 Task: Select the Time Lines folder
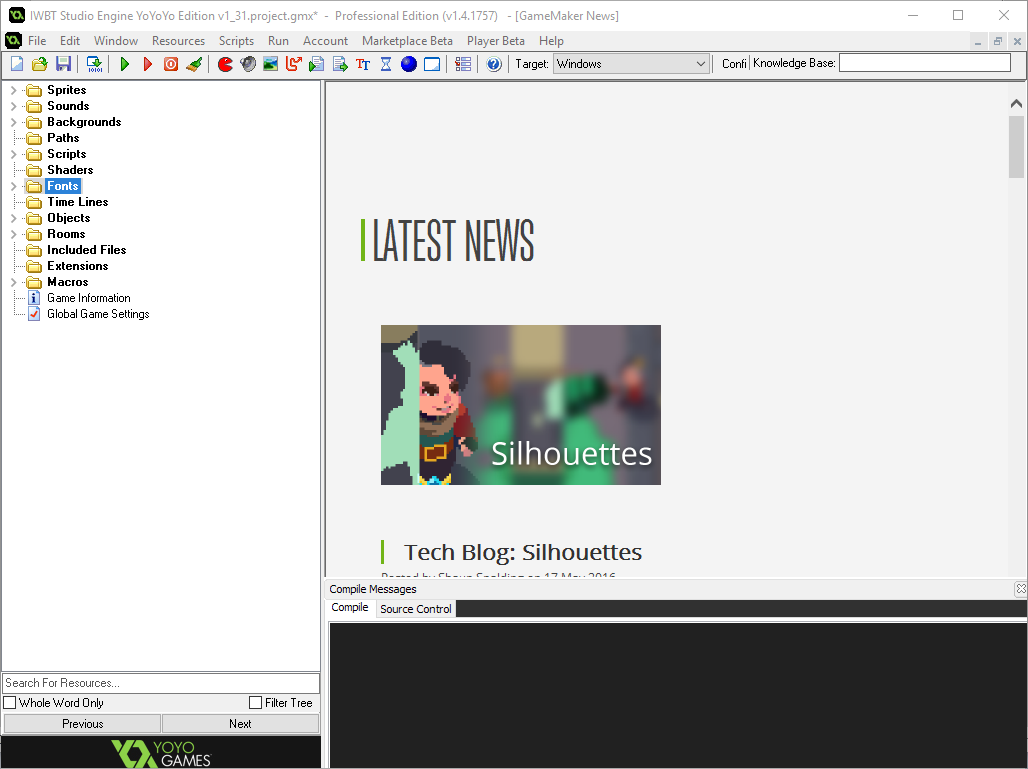[77, 202]
